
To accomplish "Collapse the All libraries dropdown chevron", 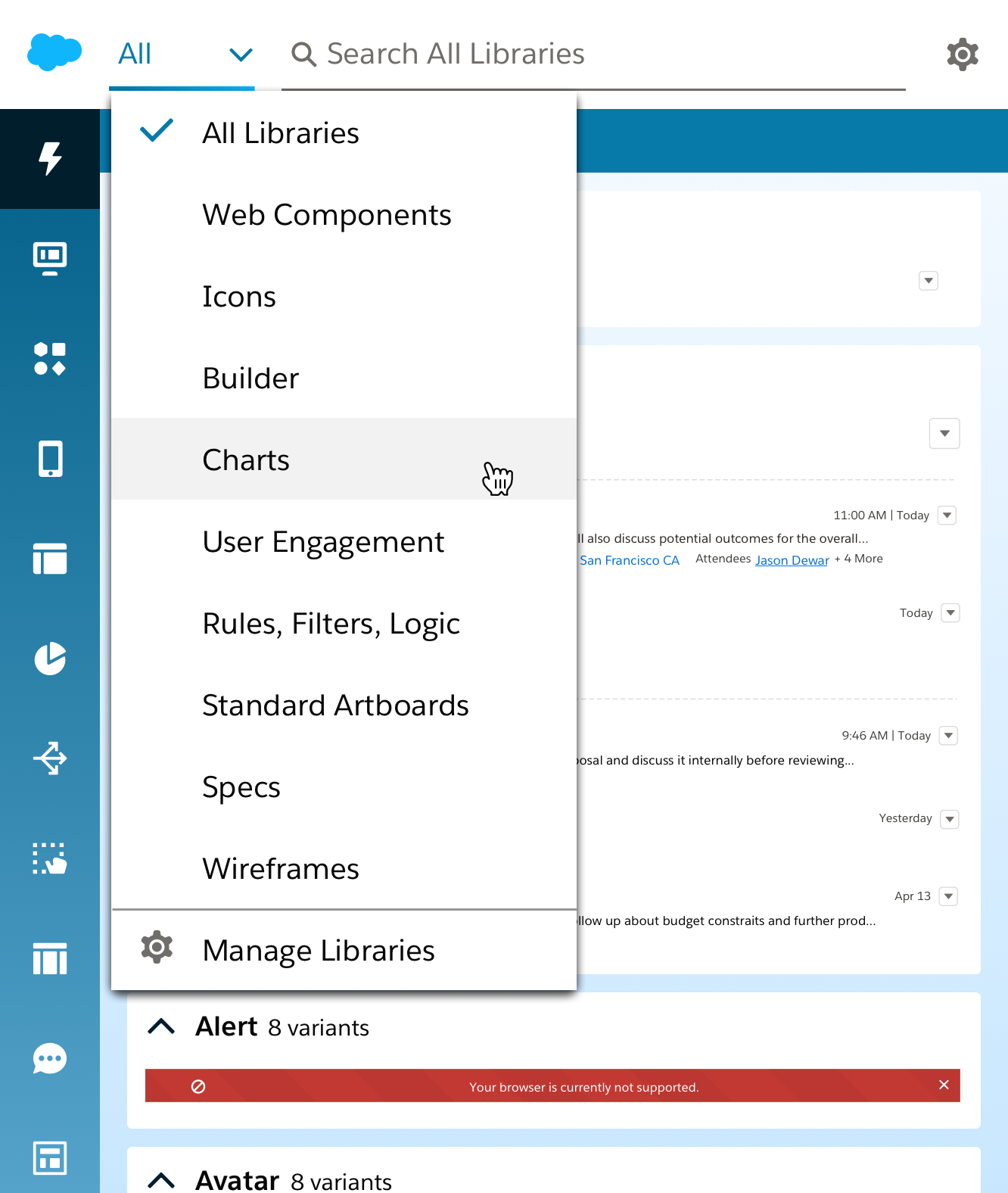I will click(x=241, y=55).
